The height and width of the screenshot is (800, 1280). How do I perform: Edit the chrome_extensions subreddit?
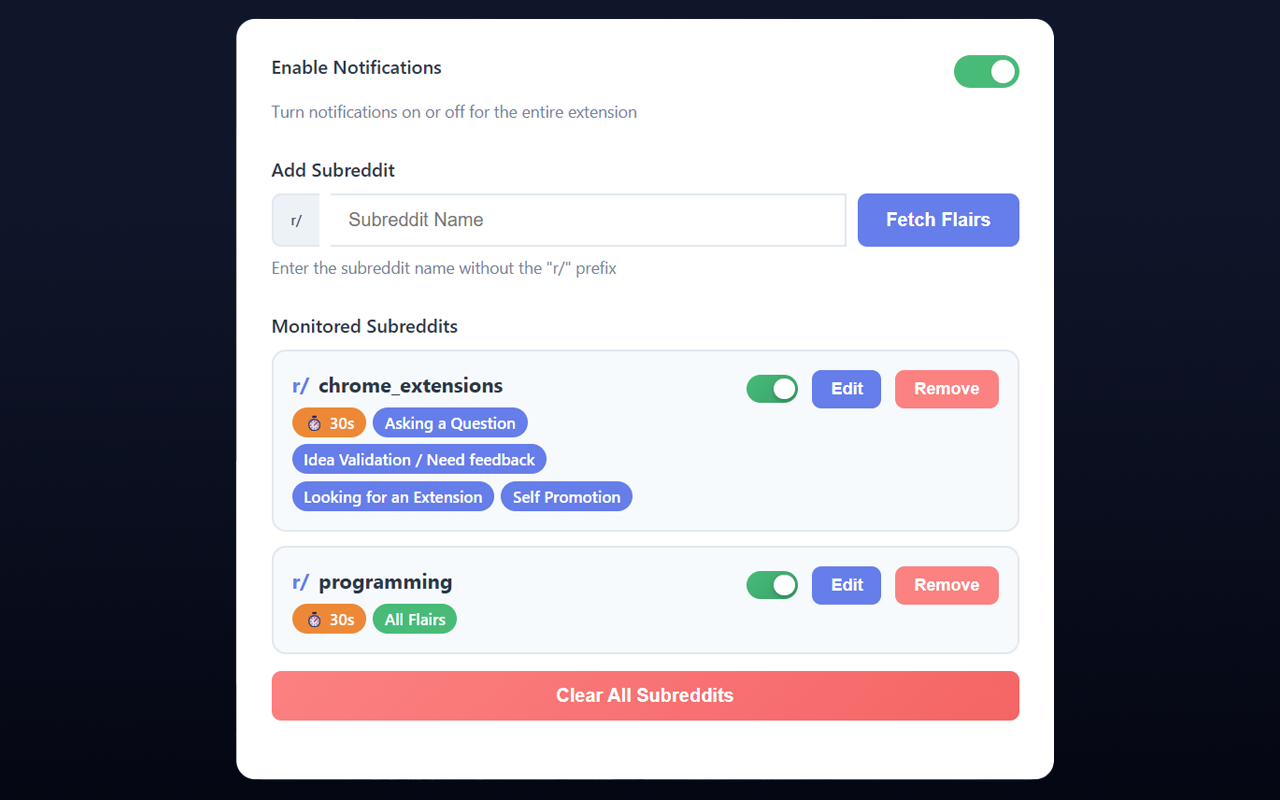point(846,389)
